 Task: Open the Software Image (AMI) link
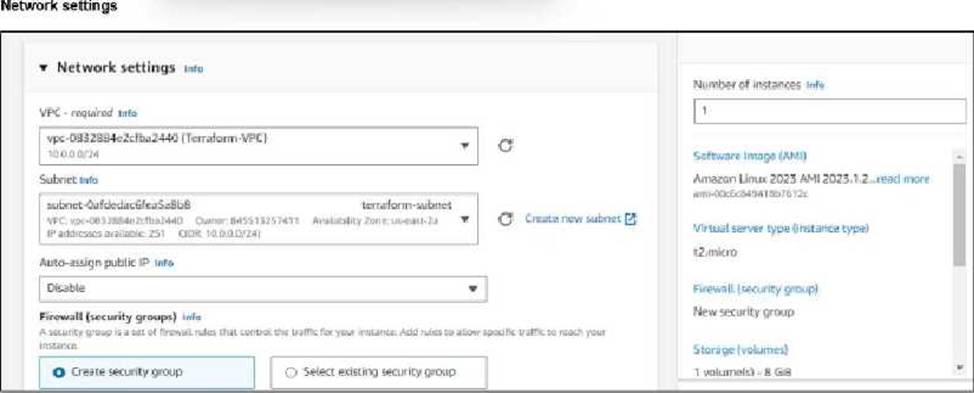(750, 156)
